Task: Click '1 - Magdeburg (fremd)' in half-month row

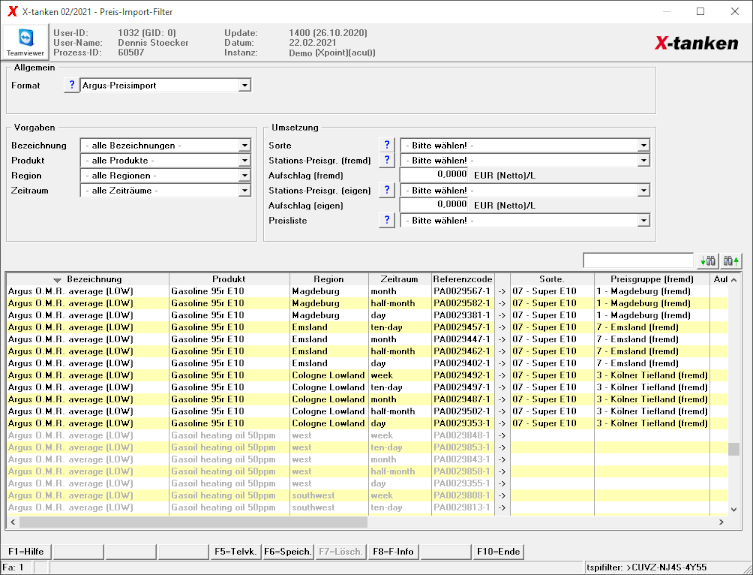Action: tap(644, 303)
